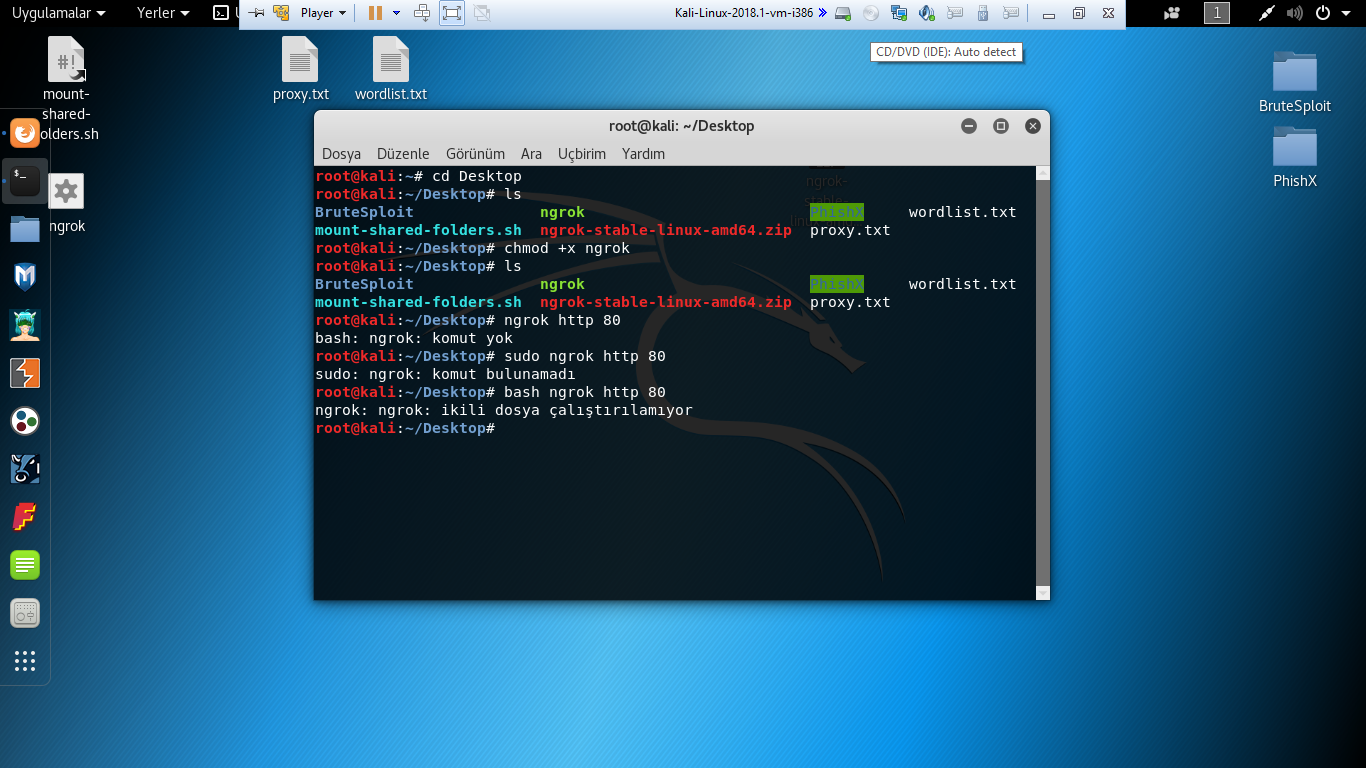Viewport: 1366px width, 768px height.
Task: Click 'ikili dosya çalıştırılamıyor' error text
Action: pos(567,410)
